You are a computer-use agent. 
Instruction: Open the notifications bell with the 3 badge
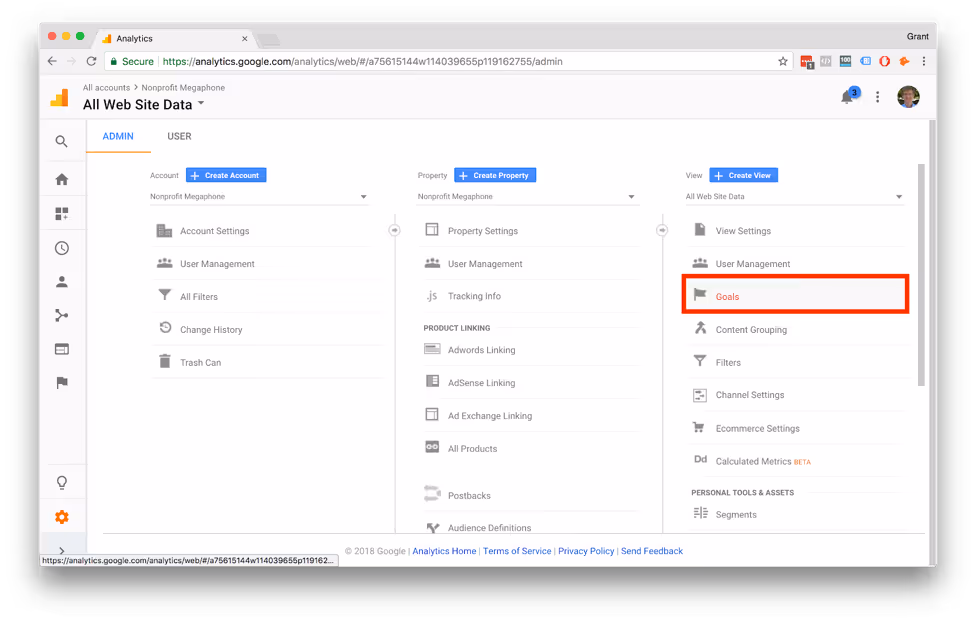849,96
